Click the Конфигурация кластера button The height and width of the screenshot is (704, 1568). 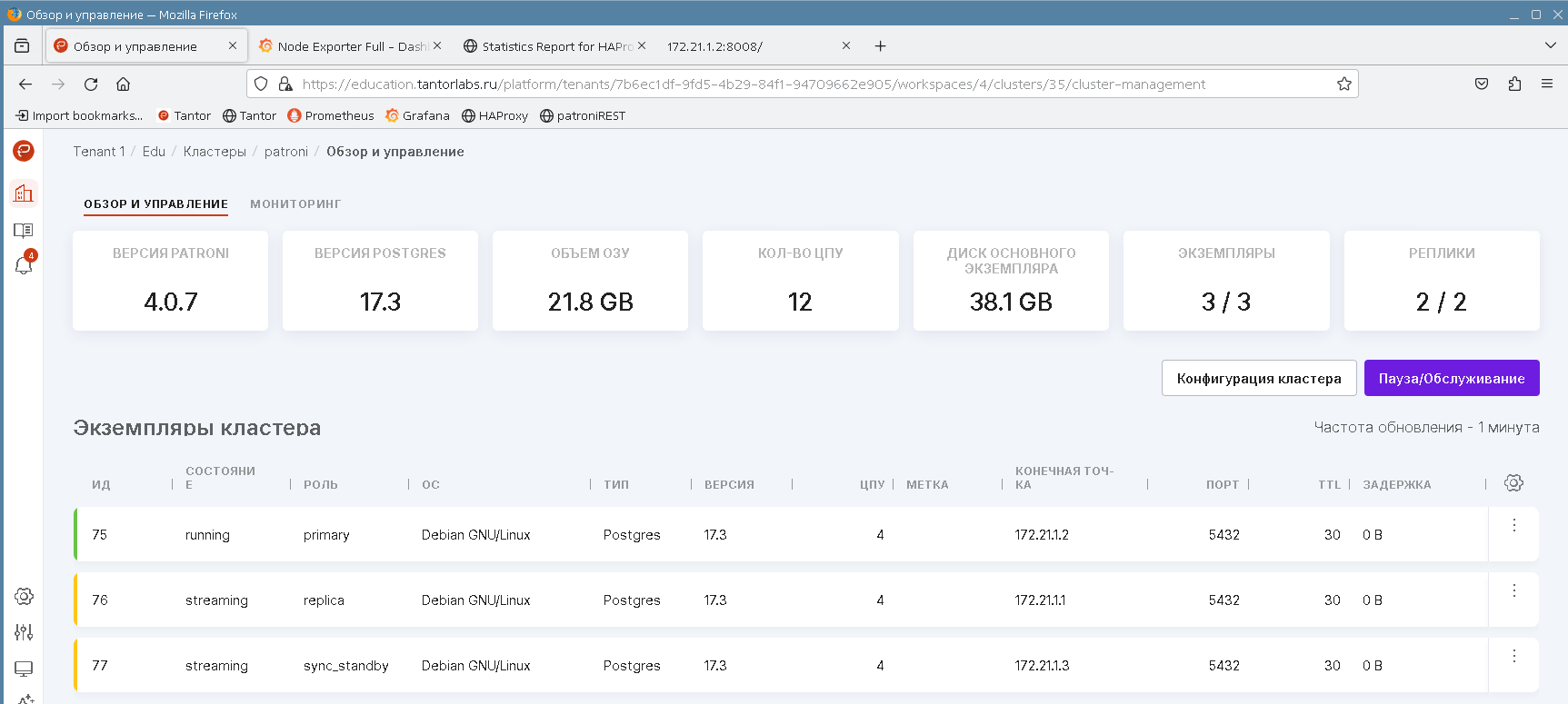[1258, 378]
